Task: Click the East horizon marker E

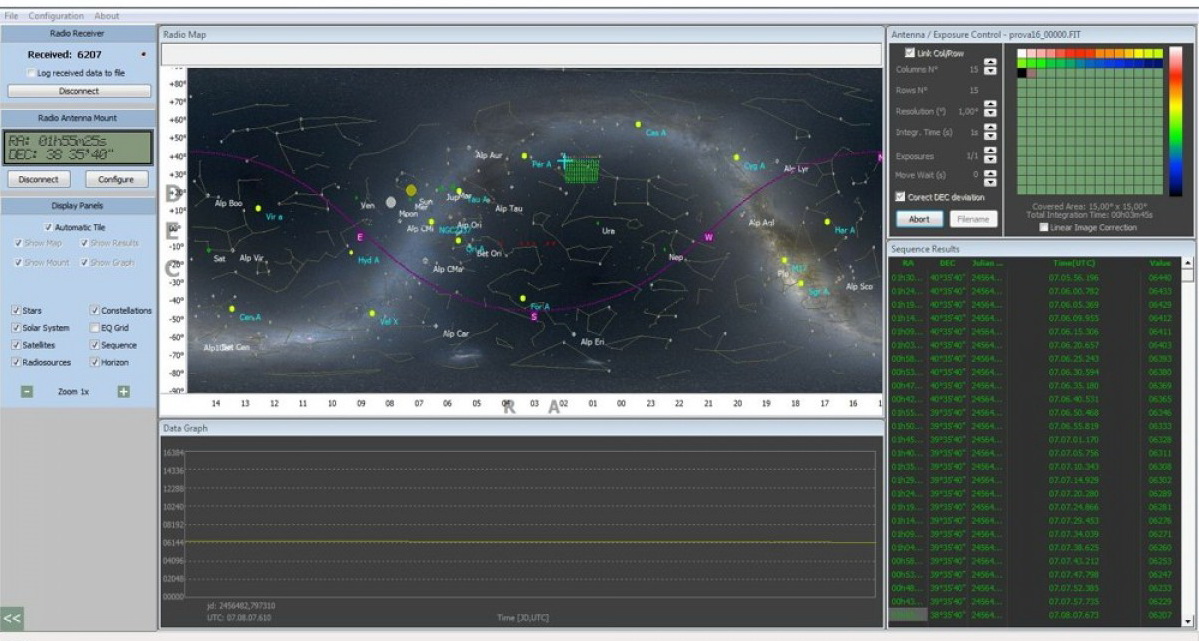Action: 360,237
